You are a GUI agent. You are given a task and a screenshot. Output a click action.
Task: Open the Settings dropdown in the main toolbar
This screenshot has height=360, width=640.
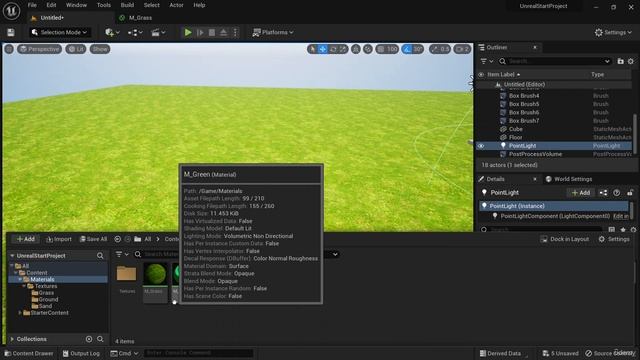pos(613,32)
